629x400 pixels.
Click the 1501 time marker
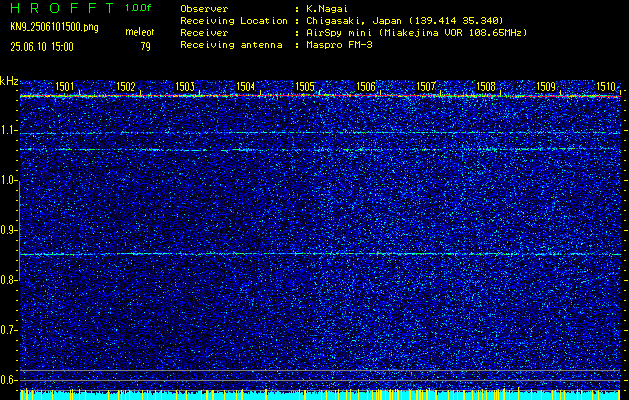coord(65,87)
